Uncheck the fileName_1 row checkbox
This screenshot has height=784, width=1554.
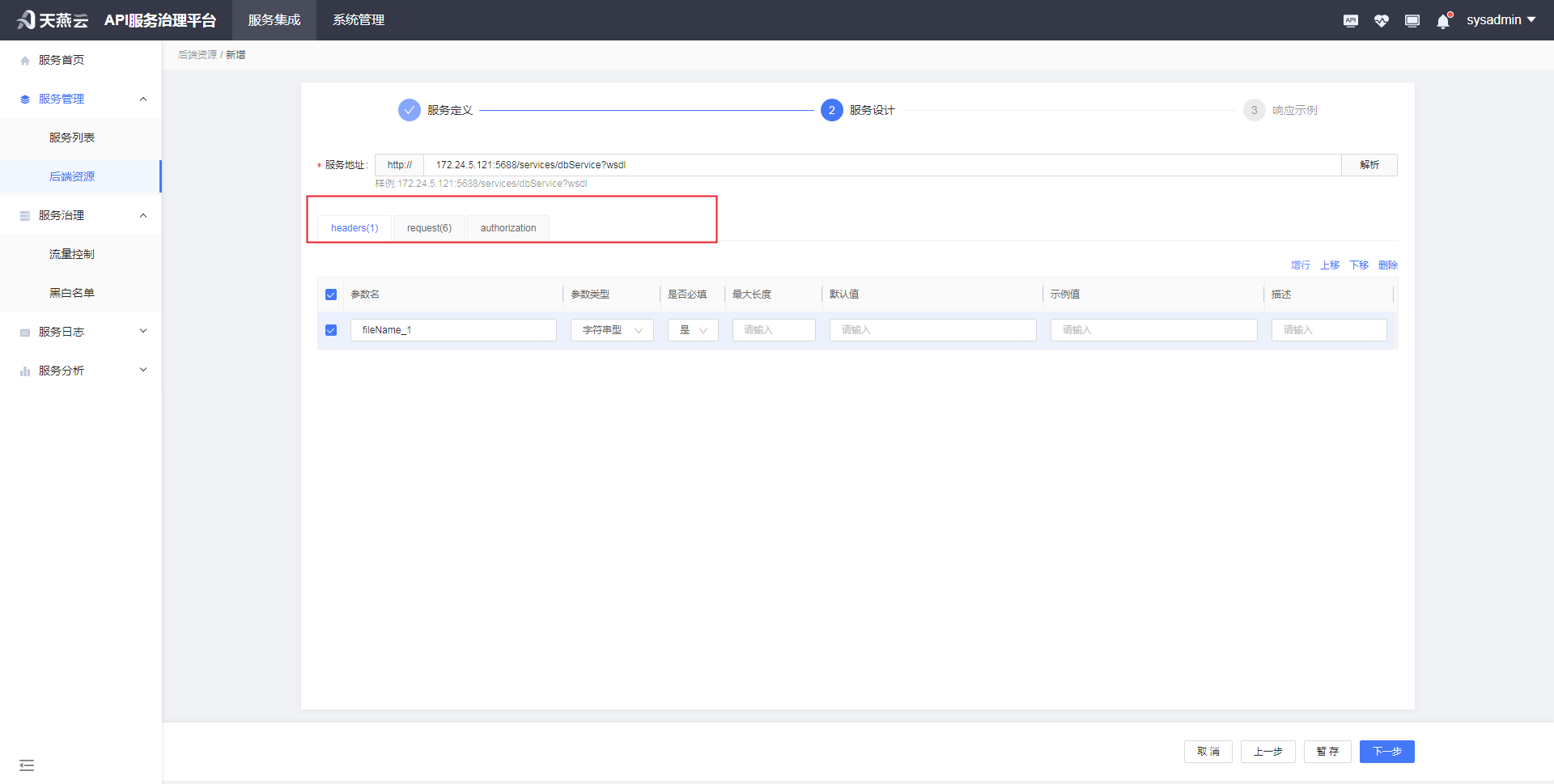(x=331, y=330)
